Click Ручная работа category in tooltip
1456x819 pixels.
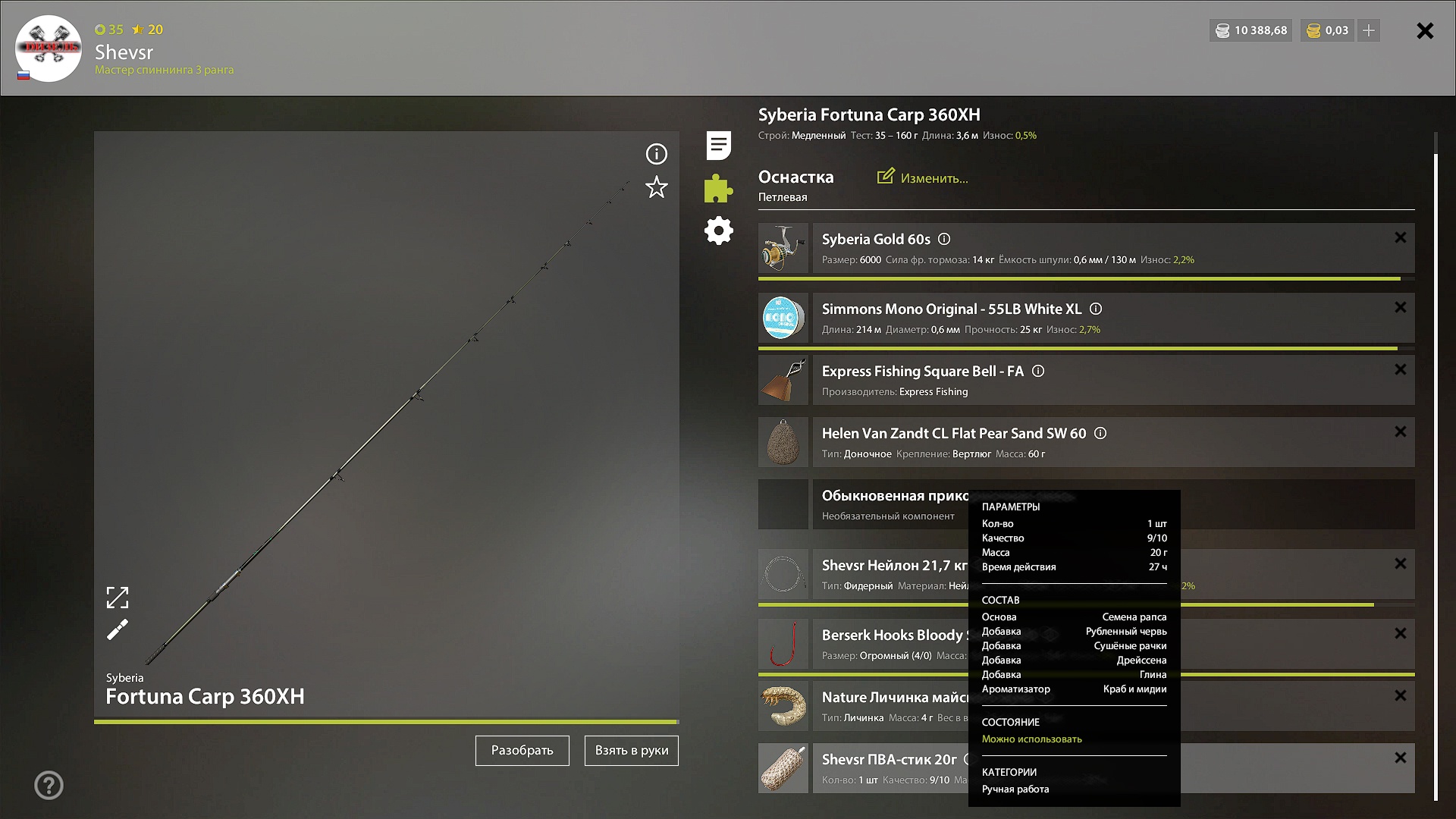click(1015, 789)
